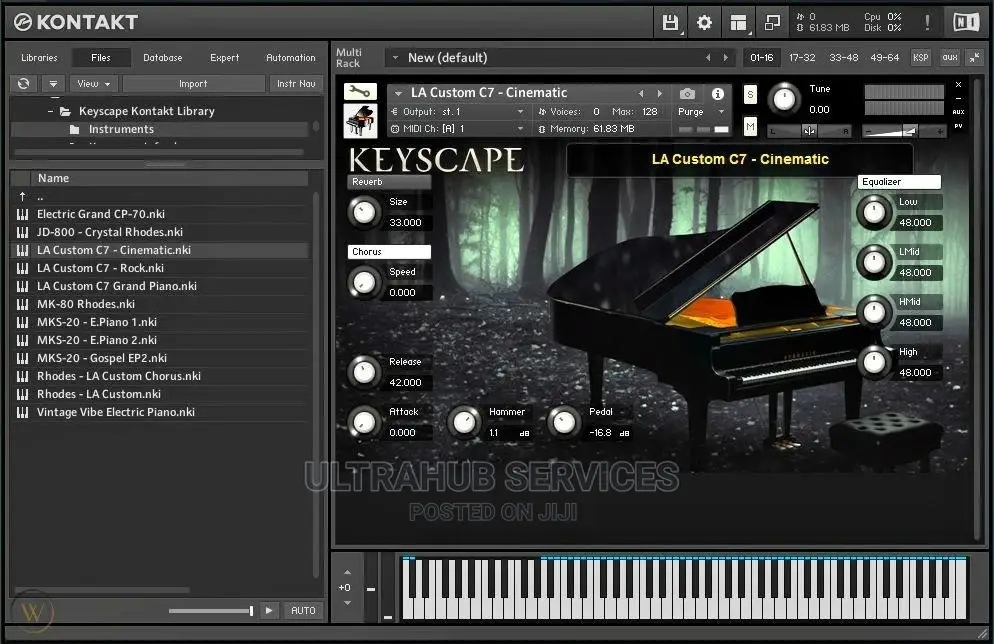Click the camera snapshot icon
Viewport: 994px width, 644px height.
click(x=687, y=94)
